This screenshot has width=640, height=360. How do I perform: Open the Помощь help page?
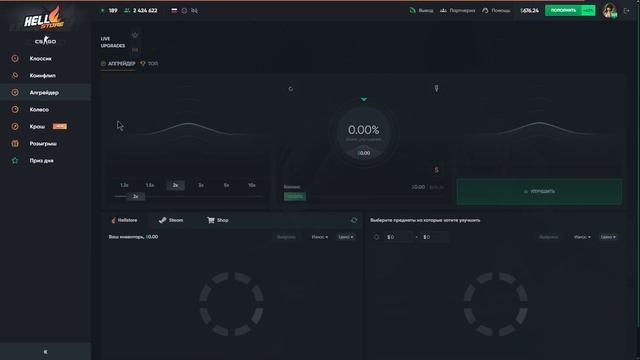[x=496, y=11]
